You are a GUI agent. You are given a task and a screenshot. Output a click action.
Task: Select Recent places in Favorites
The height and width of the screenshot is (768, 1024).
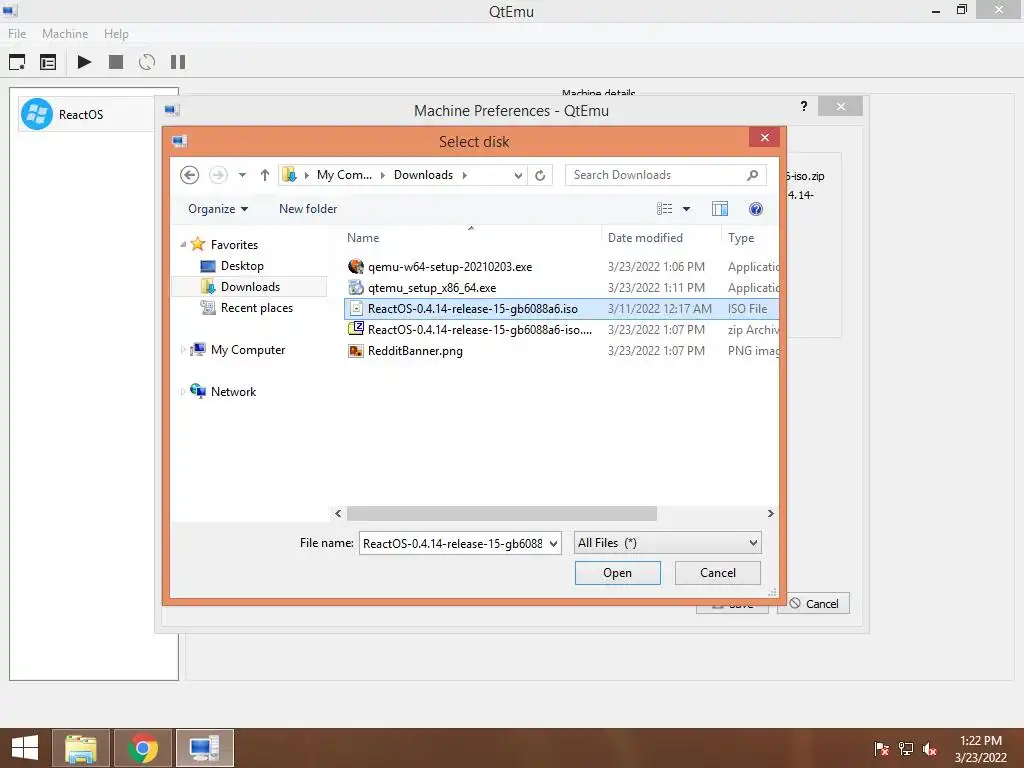tap(257, 308)
